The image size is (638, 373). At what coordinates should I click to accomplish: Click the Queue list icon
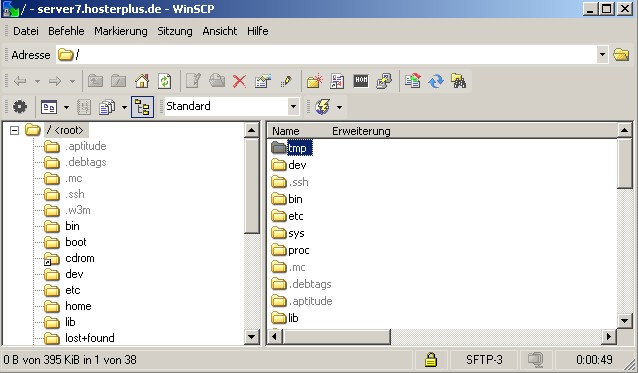tap(84, 107)
